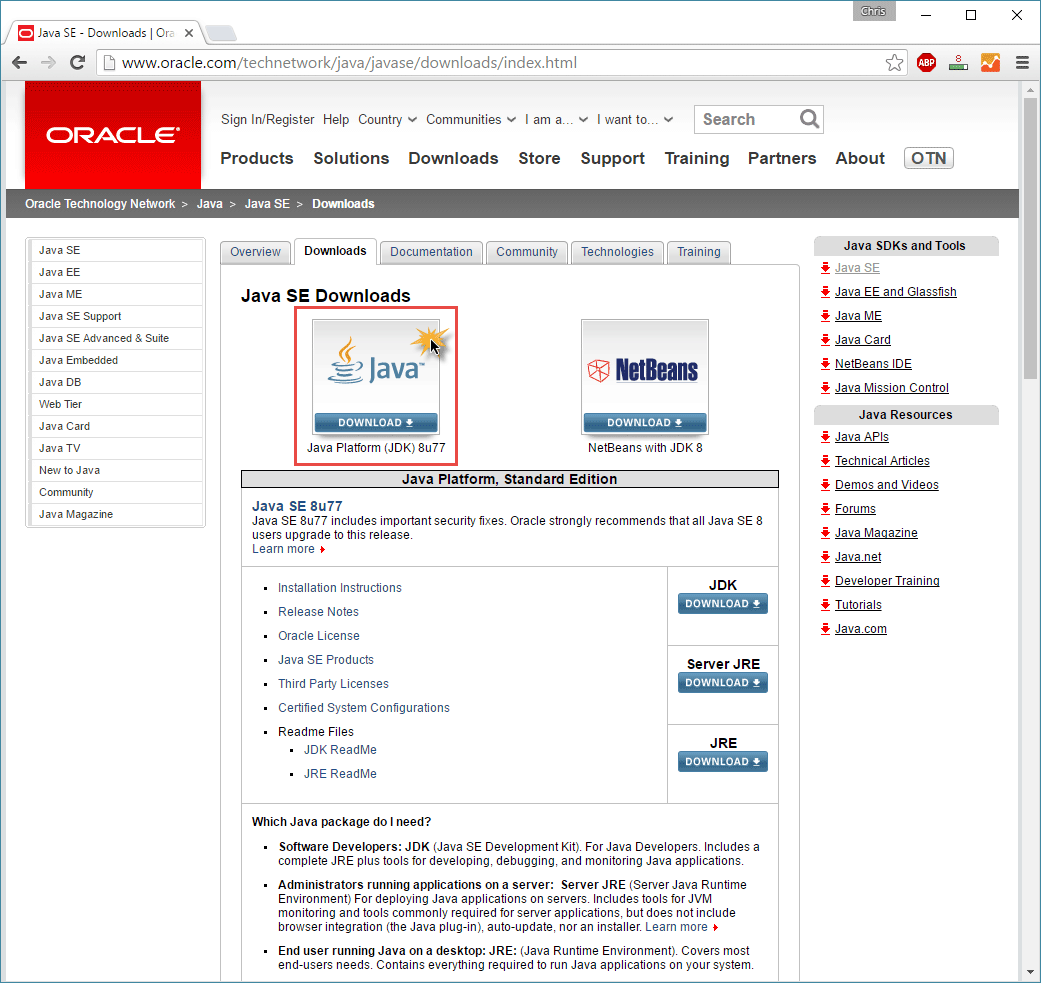Go back using the browser back arrow
This screenshot has width=1041, height=983.
[20, 62]
